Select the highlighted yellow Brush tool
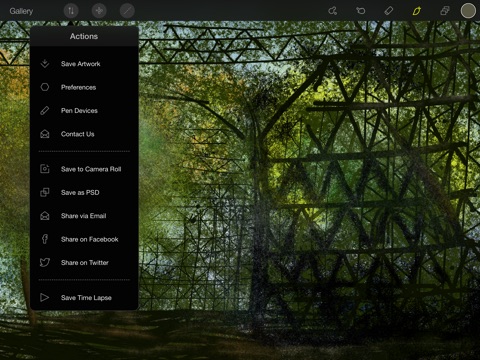 click(x=417, y=11)
